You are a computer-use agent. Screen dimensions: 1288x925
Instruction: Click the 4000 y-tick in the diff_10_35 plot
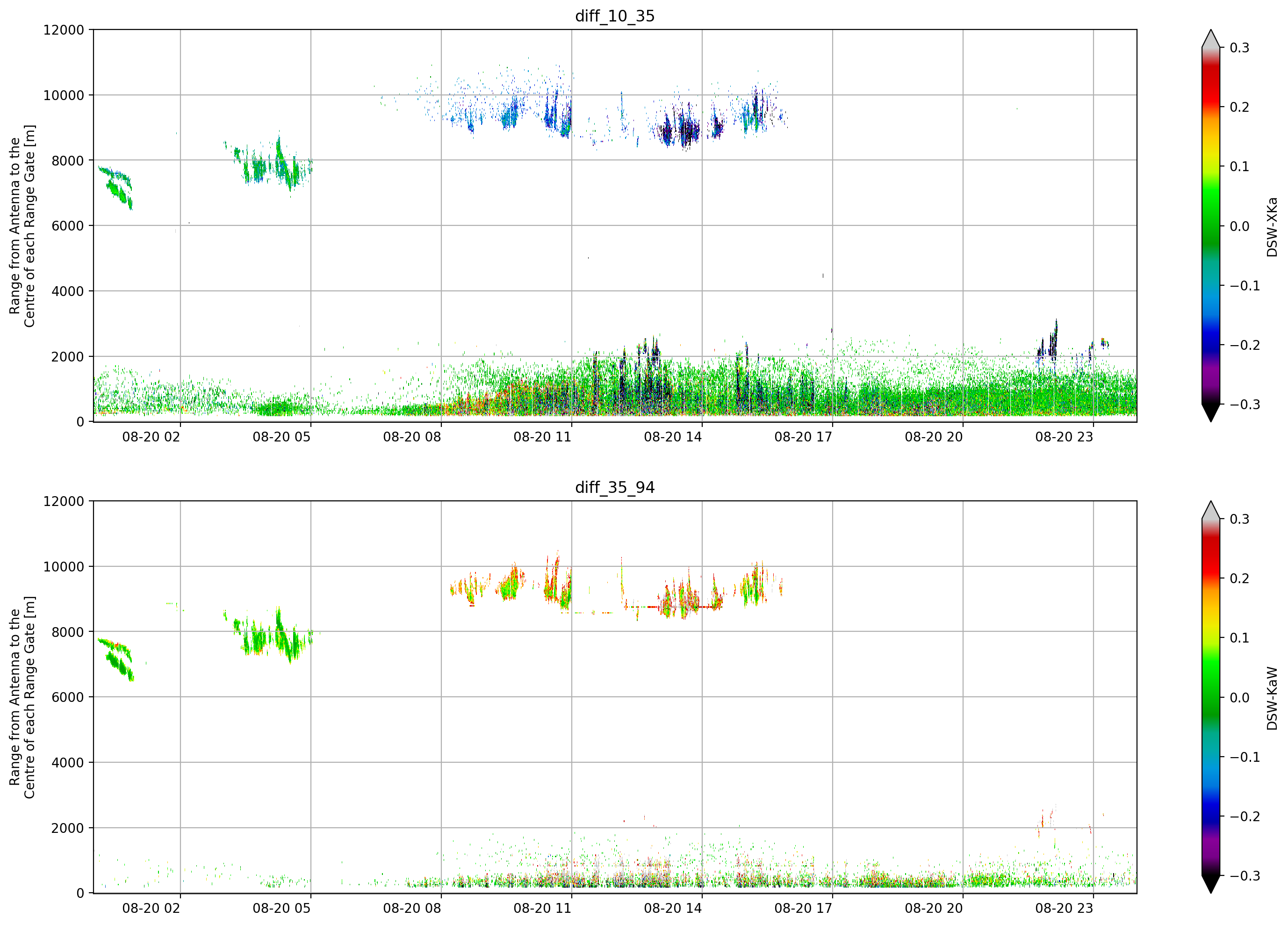point(68,291)
